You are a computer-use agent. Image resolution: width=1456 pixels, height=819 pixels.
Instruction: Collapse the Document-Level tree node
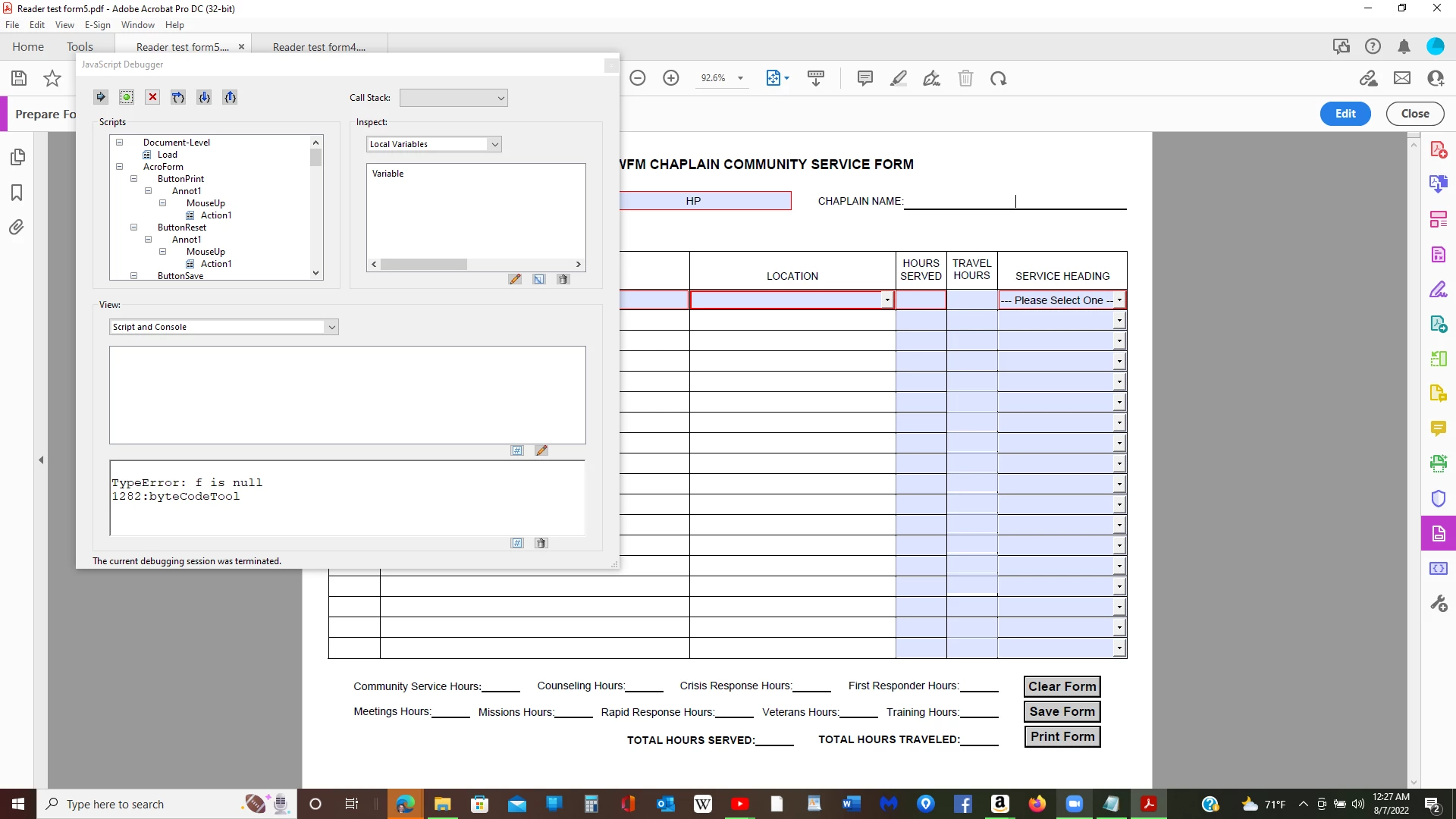point(119,143)
